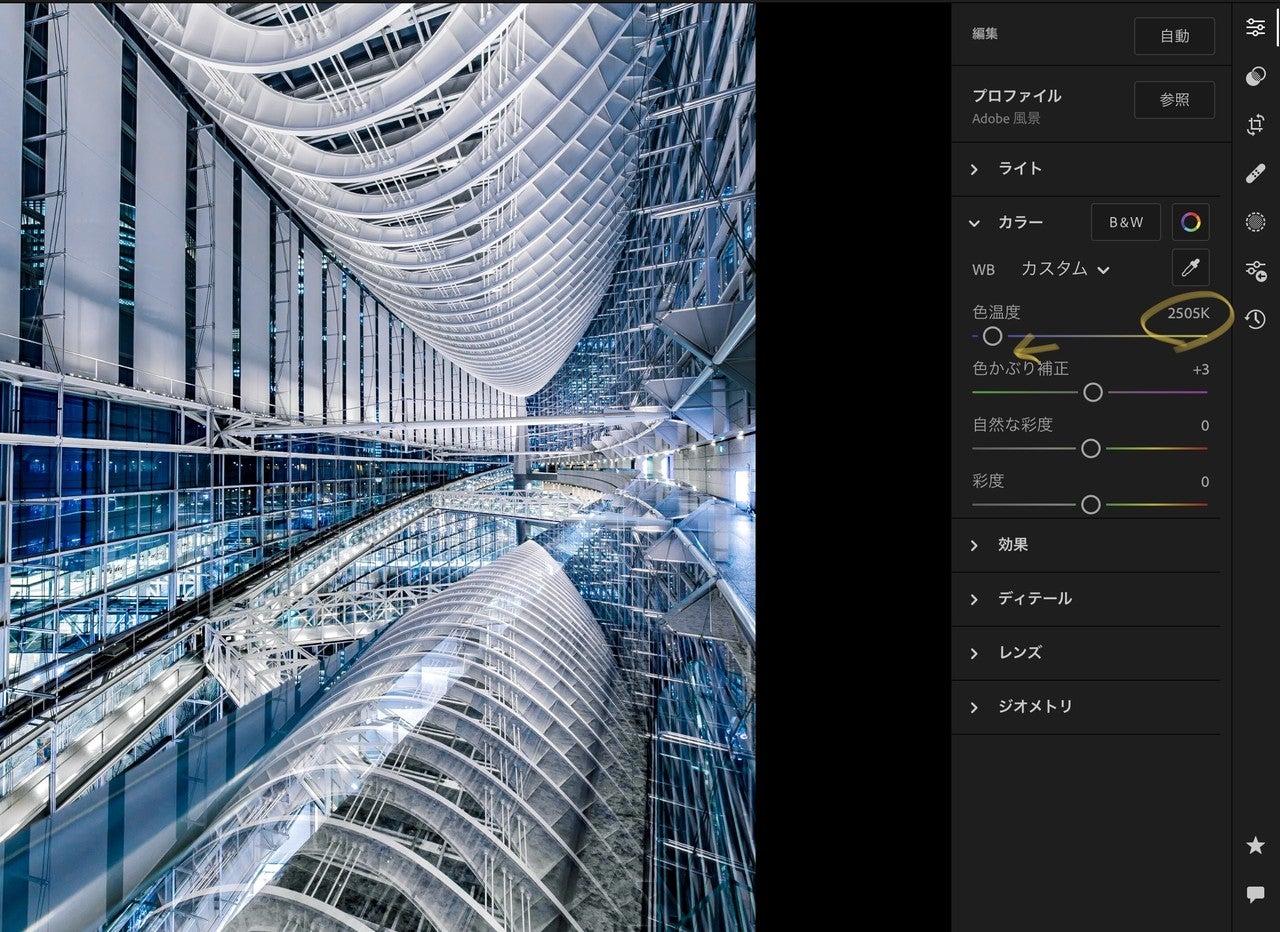Click the 色温度 slider handle
The width and height of the screenshot is (1280, 932).
tap(992, 336)
